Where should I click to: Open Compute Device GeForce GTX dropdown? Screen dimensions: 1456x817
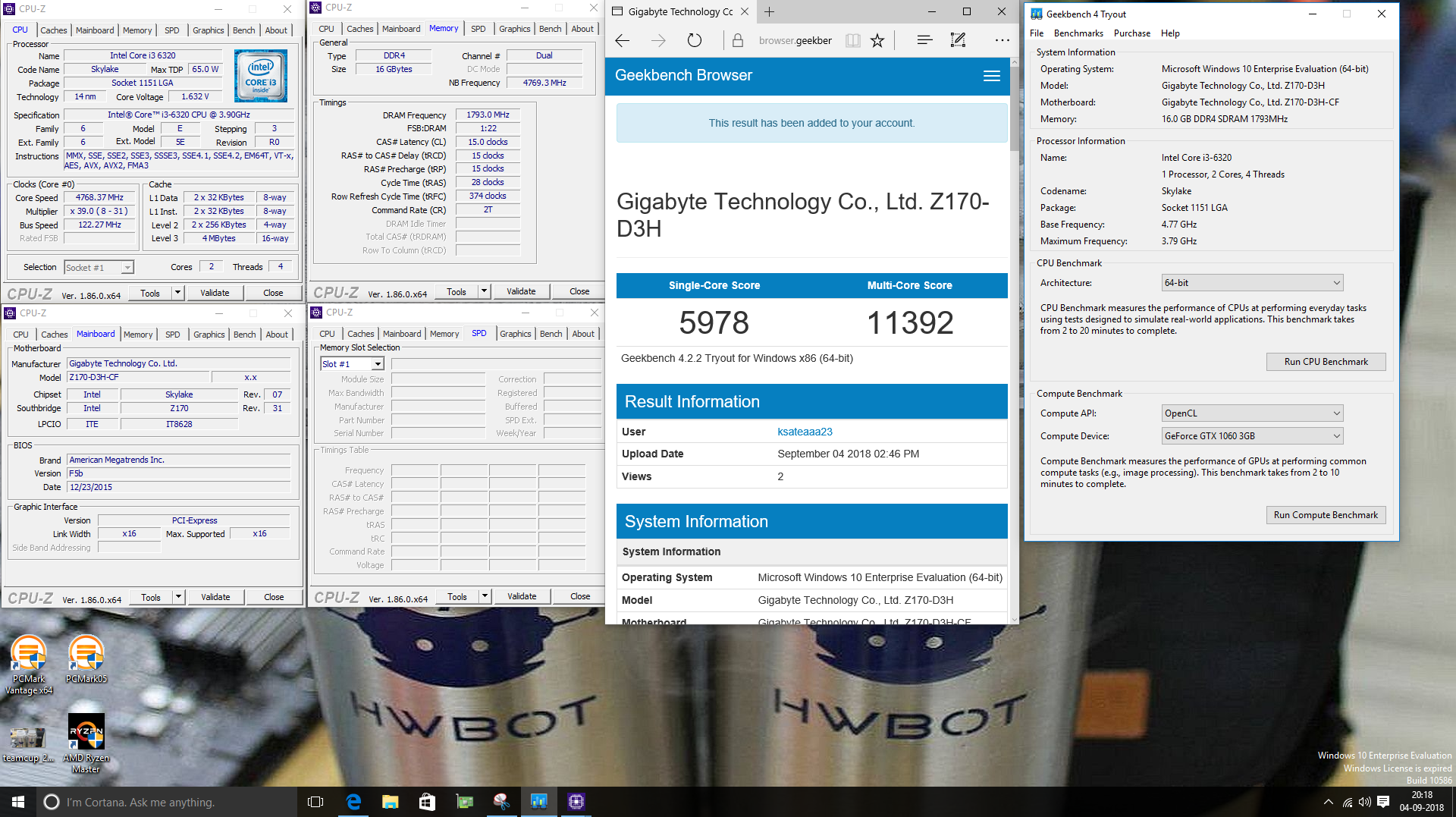1252,436
